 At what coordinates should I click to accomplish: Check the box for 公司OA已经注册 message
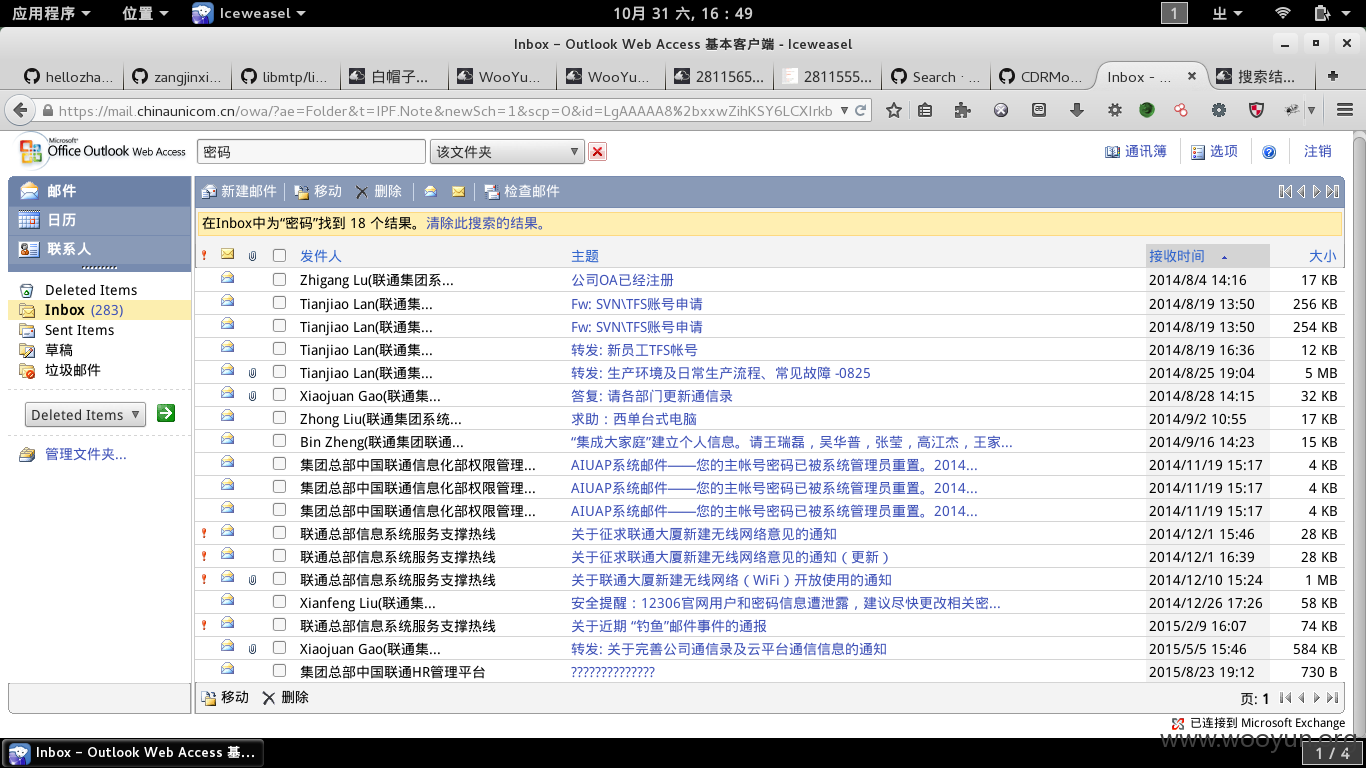(x=279, y=280)
